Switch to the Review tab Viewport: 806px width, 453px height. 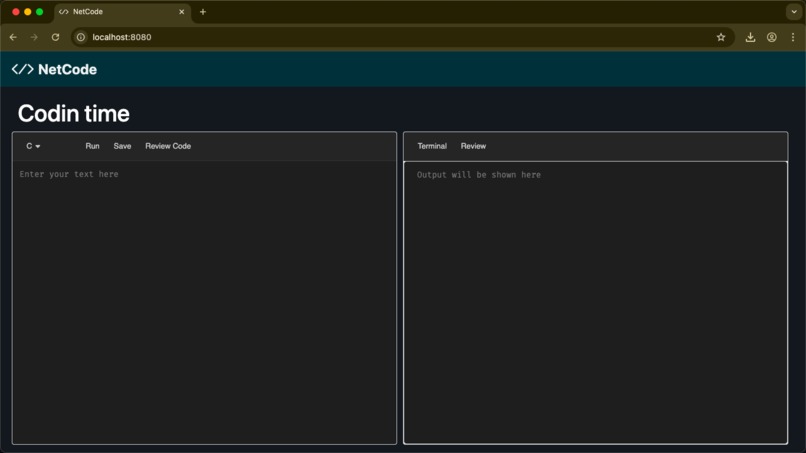473,147
